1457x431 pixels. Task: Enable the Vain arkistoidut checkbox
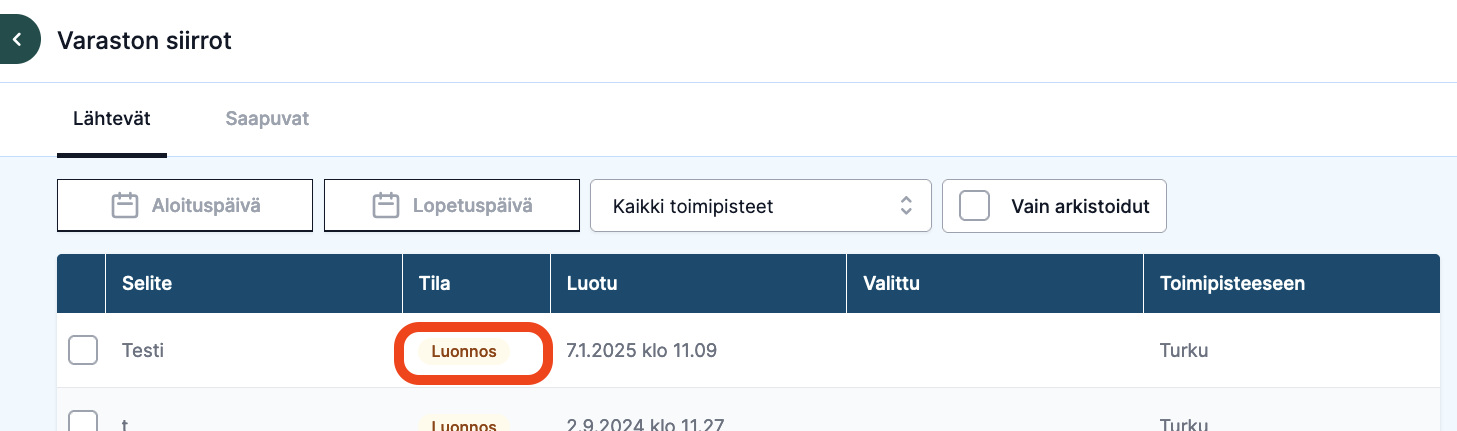point(974,206)
